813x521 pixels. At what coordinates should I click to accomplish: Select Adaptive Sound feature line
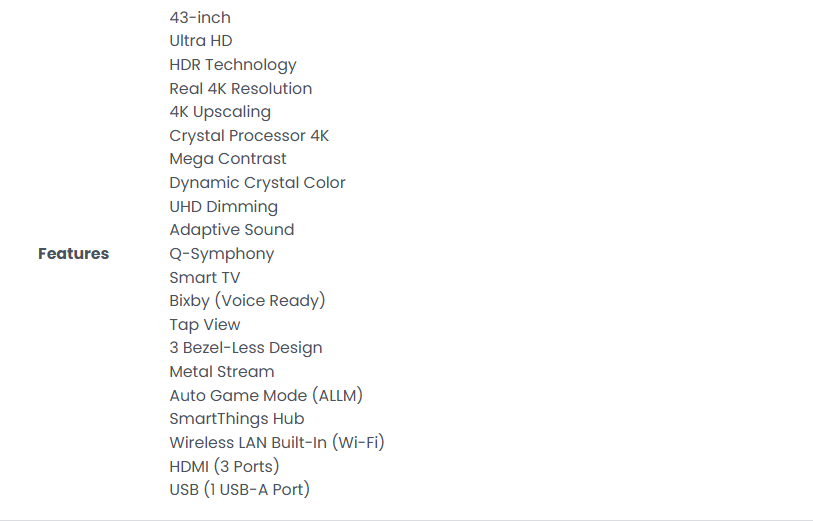click(x=232, y=230)
